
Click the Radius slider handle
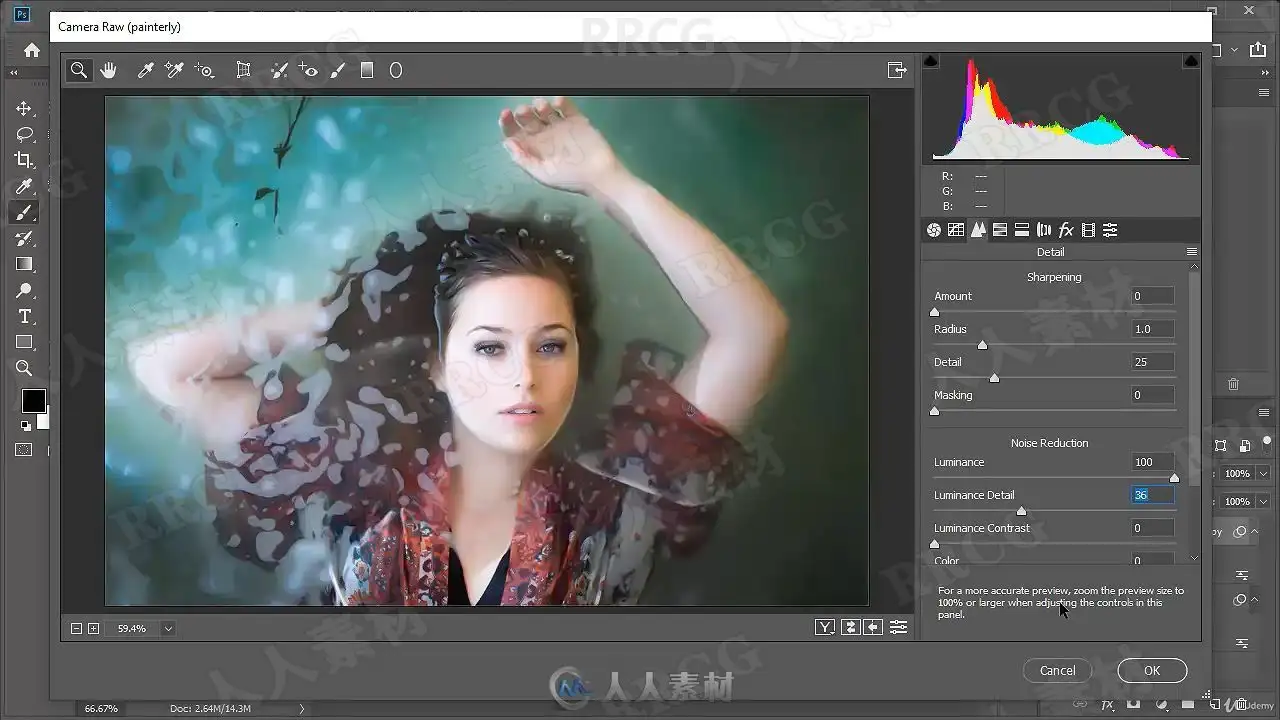coord(982,345)
